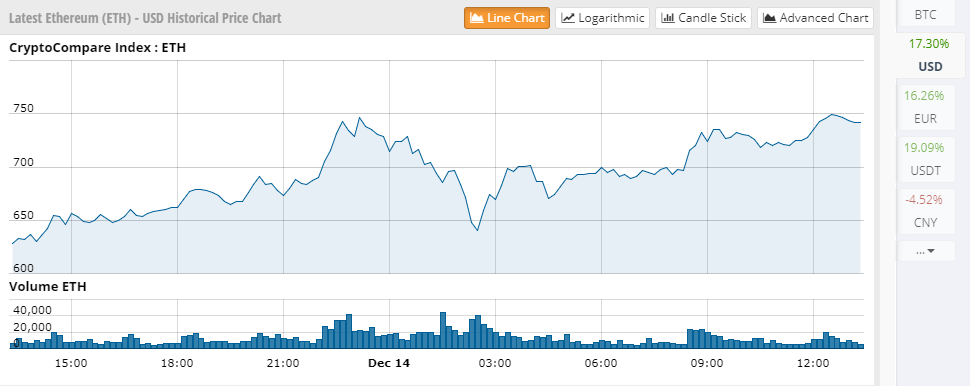Click the chart title Latest Ethereum (ETH)

pos(72,18)
